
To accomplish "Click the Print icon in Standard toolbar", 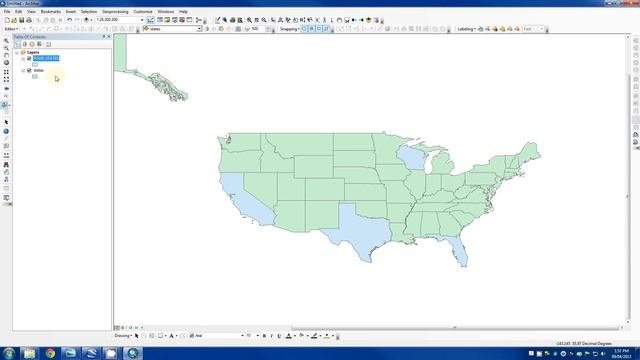I will (29, 20).
